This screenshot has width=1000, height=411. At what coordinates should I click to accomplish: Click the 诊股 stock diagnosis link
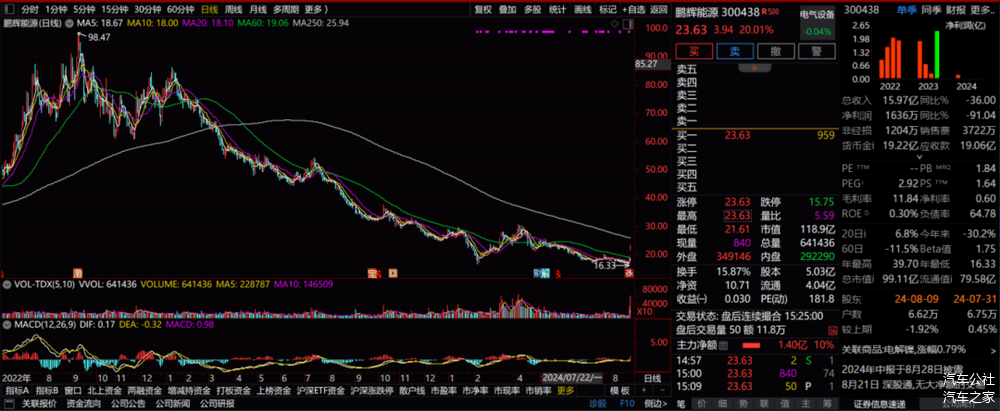click(x=598, y=404)
